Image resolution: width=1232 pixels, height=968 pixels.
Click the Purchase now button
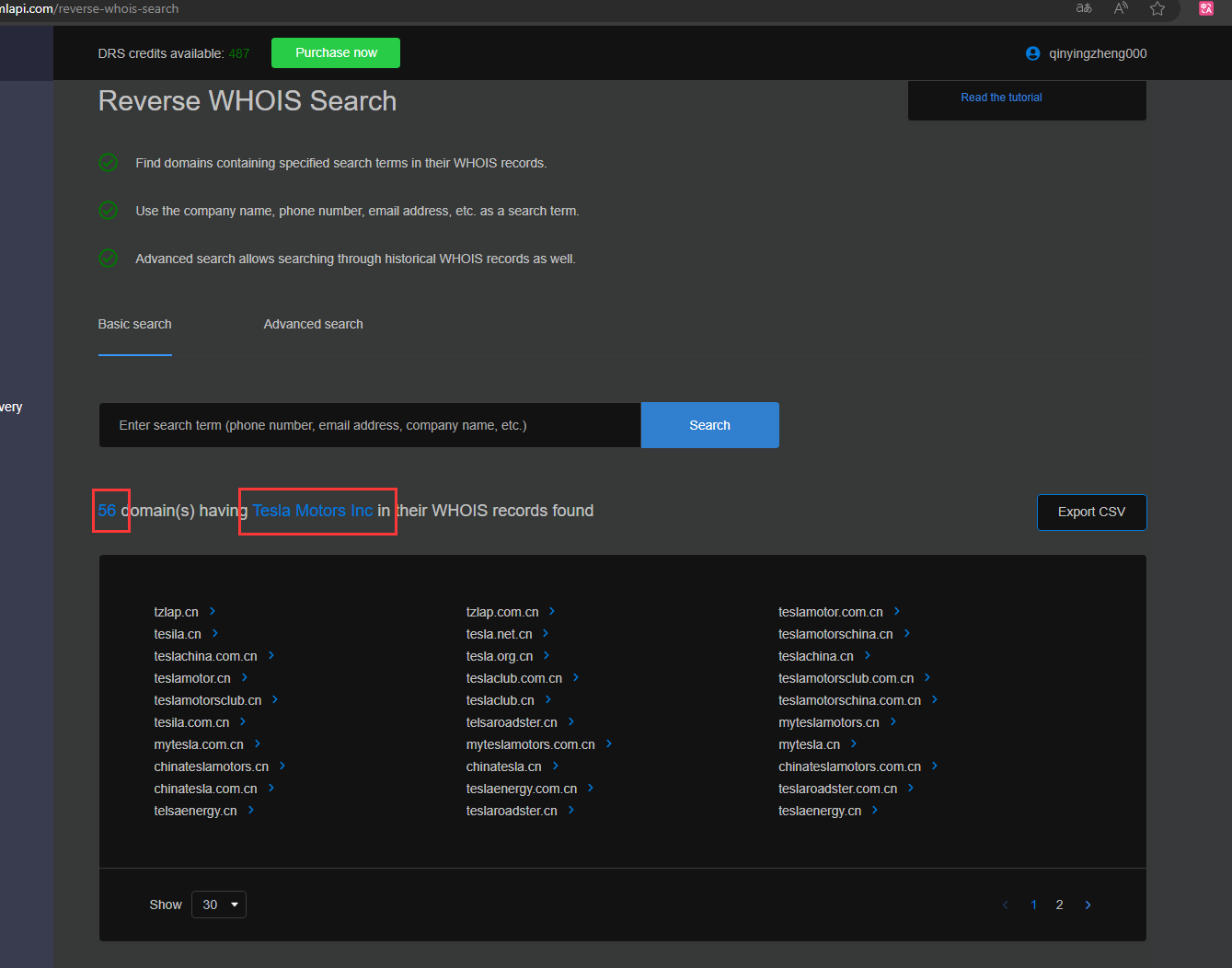tap(336, 52)
